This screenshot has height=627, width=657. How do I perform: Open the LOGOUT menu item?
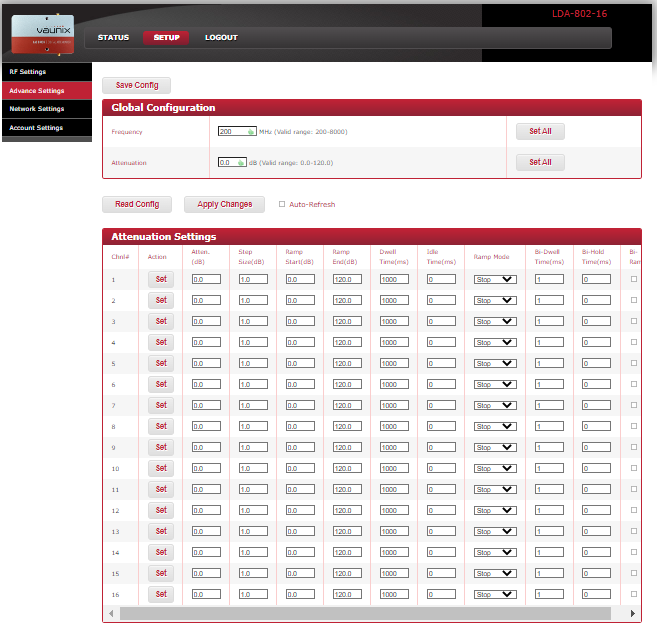(x=221, y=38)
